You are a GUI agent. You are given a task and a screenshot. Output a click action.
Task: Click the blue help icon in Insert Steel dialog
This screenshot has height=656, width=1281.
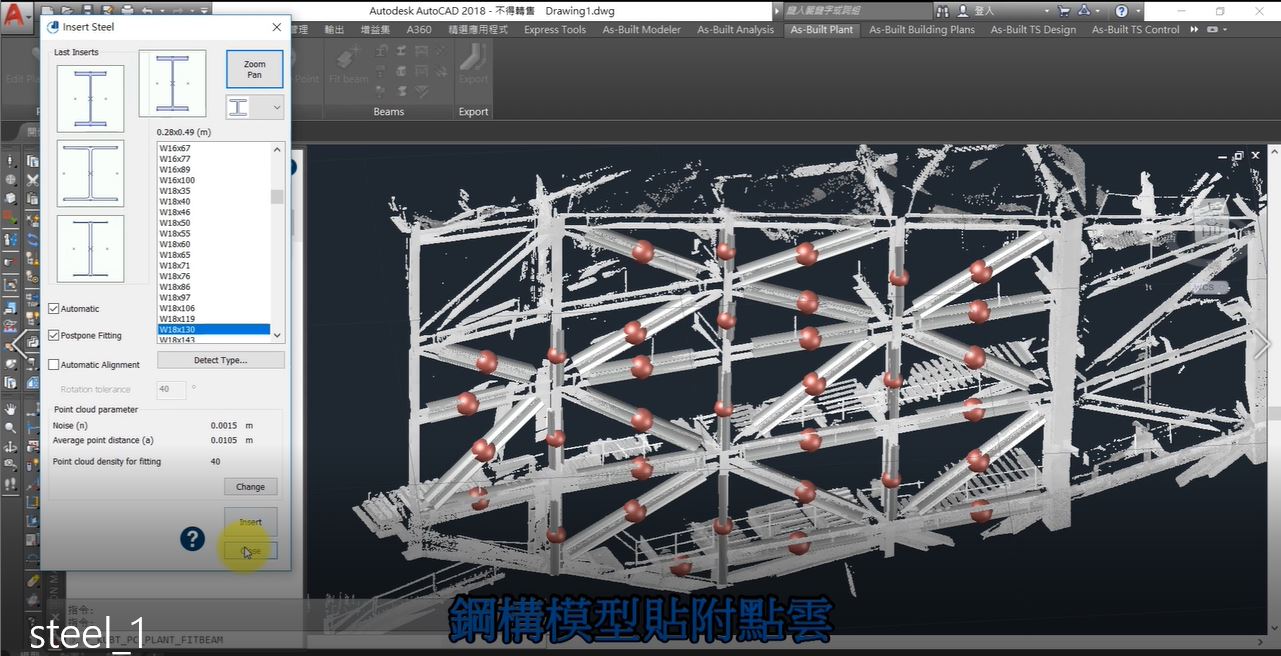(x=192, y=539)
